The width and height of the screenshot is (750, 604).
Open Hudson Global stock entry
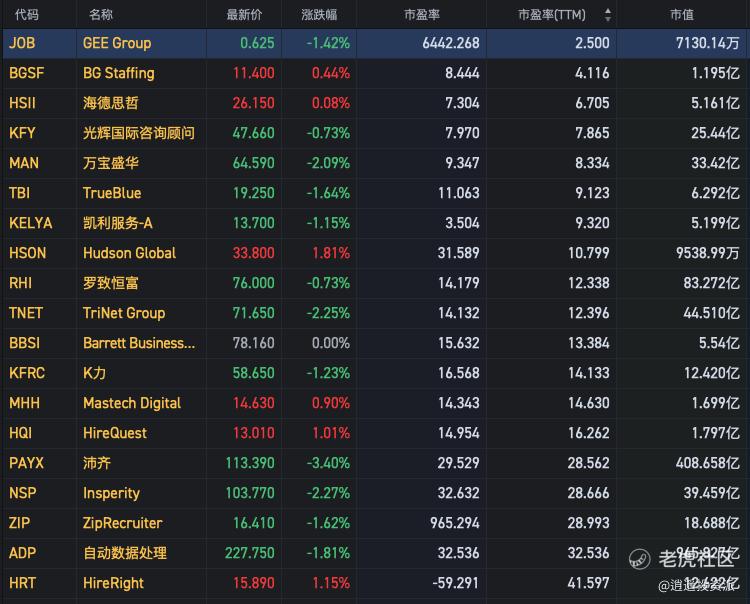[129, 253]
